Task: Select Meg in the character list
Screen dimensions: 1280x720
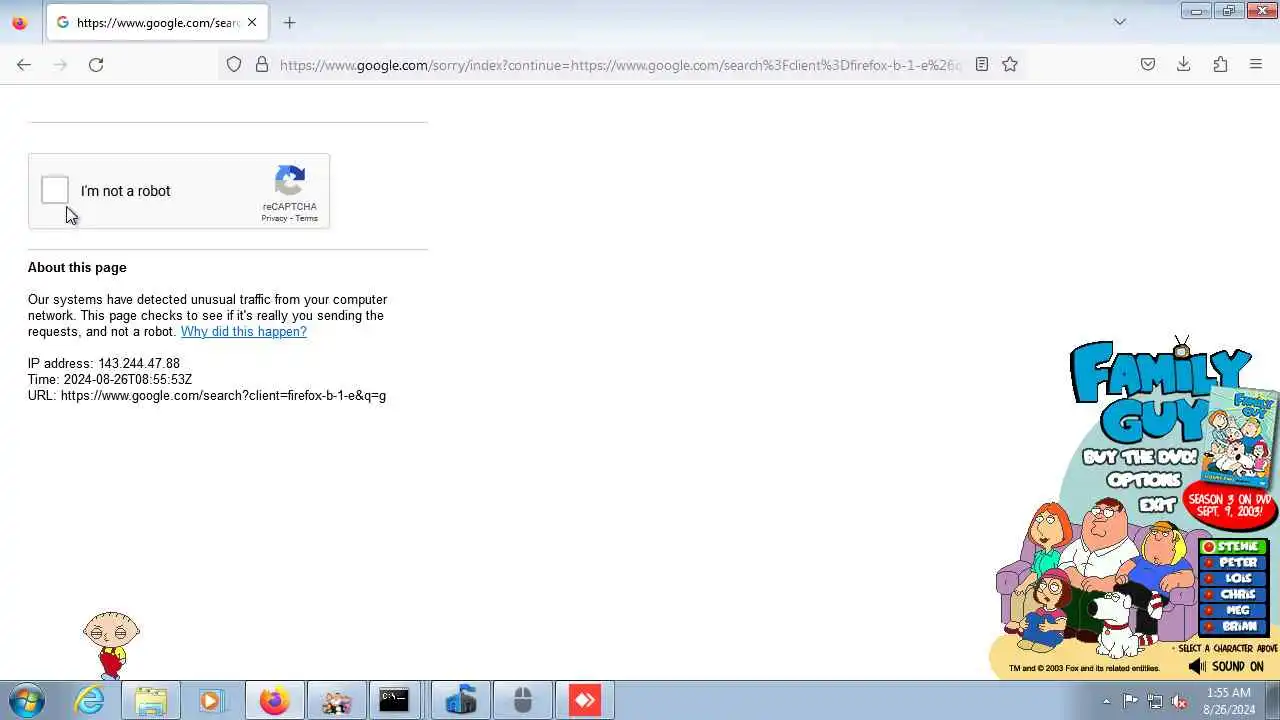Action: coord(1234,610)
